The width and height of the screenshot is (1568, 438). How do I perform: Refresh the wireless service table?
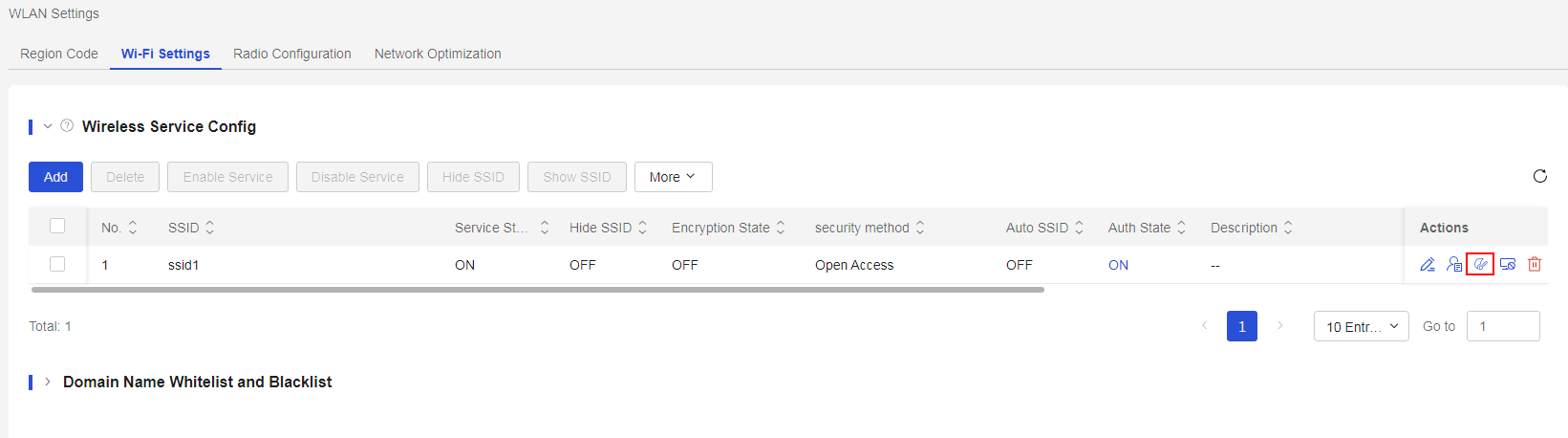click(x=1540, y=176)
